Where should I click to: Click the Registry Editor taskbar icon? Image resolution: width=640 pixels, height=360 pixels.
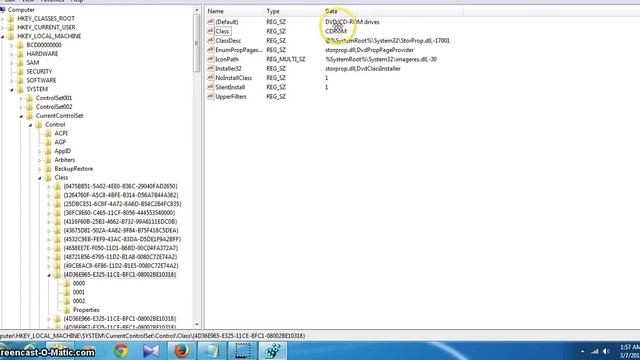(273, 351)
